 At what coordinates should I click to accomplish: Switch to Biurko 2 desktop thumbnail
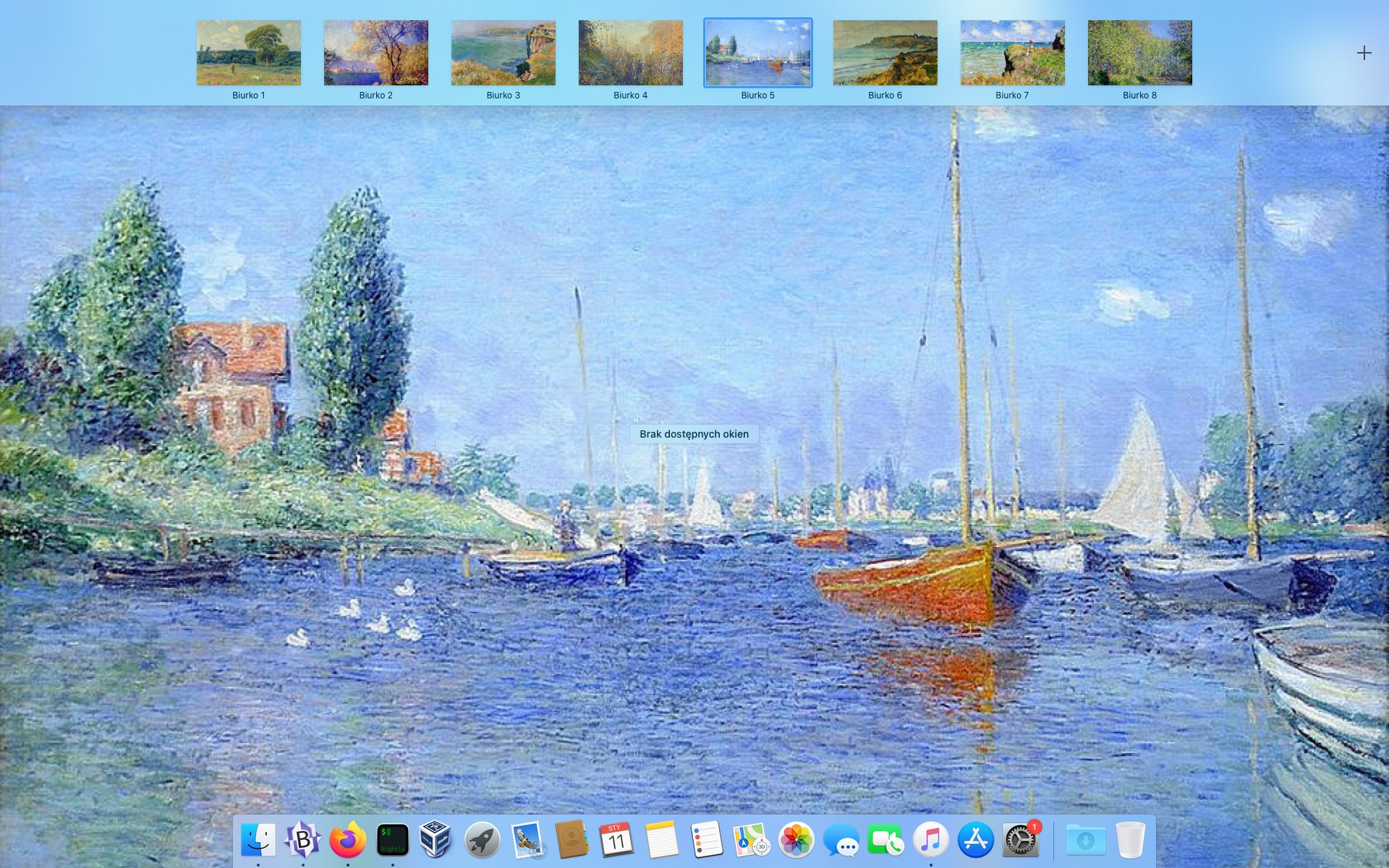[x=376, y=53]
